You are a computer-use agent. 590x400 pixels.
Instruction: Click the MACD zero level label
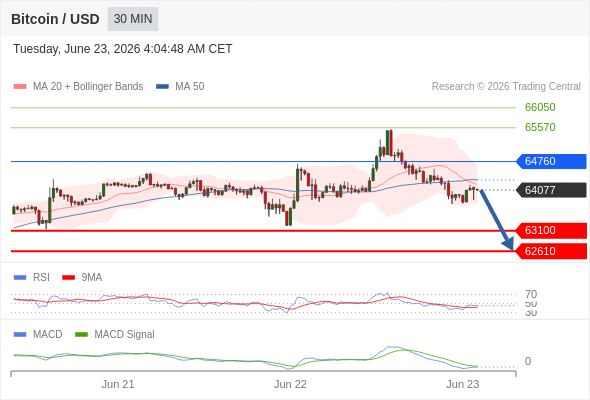(528, 361)
